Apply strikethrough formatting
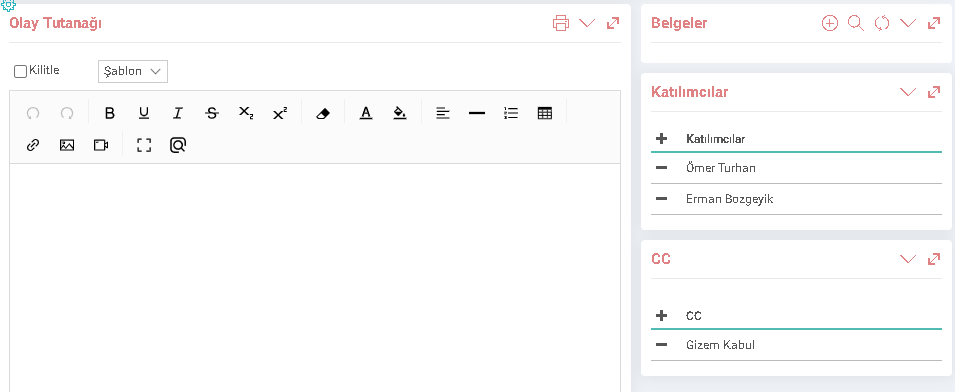The width and height of the screenshot is (955, 392). [x=212, y=113]
